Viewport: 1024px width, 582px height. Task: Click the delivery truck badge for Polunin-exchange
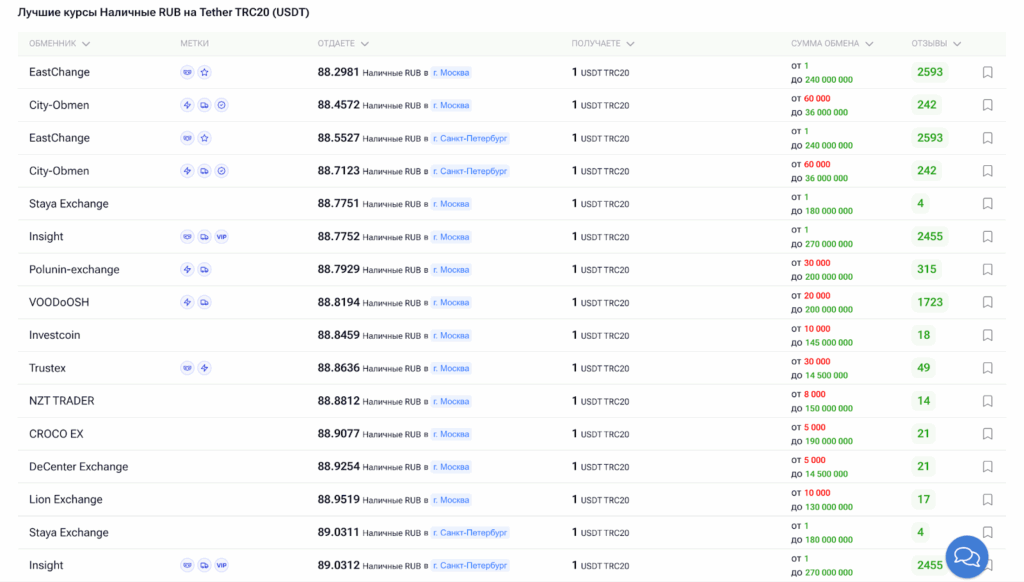point(204,270)
